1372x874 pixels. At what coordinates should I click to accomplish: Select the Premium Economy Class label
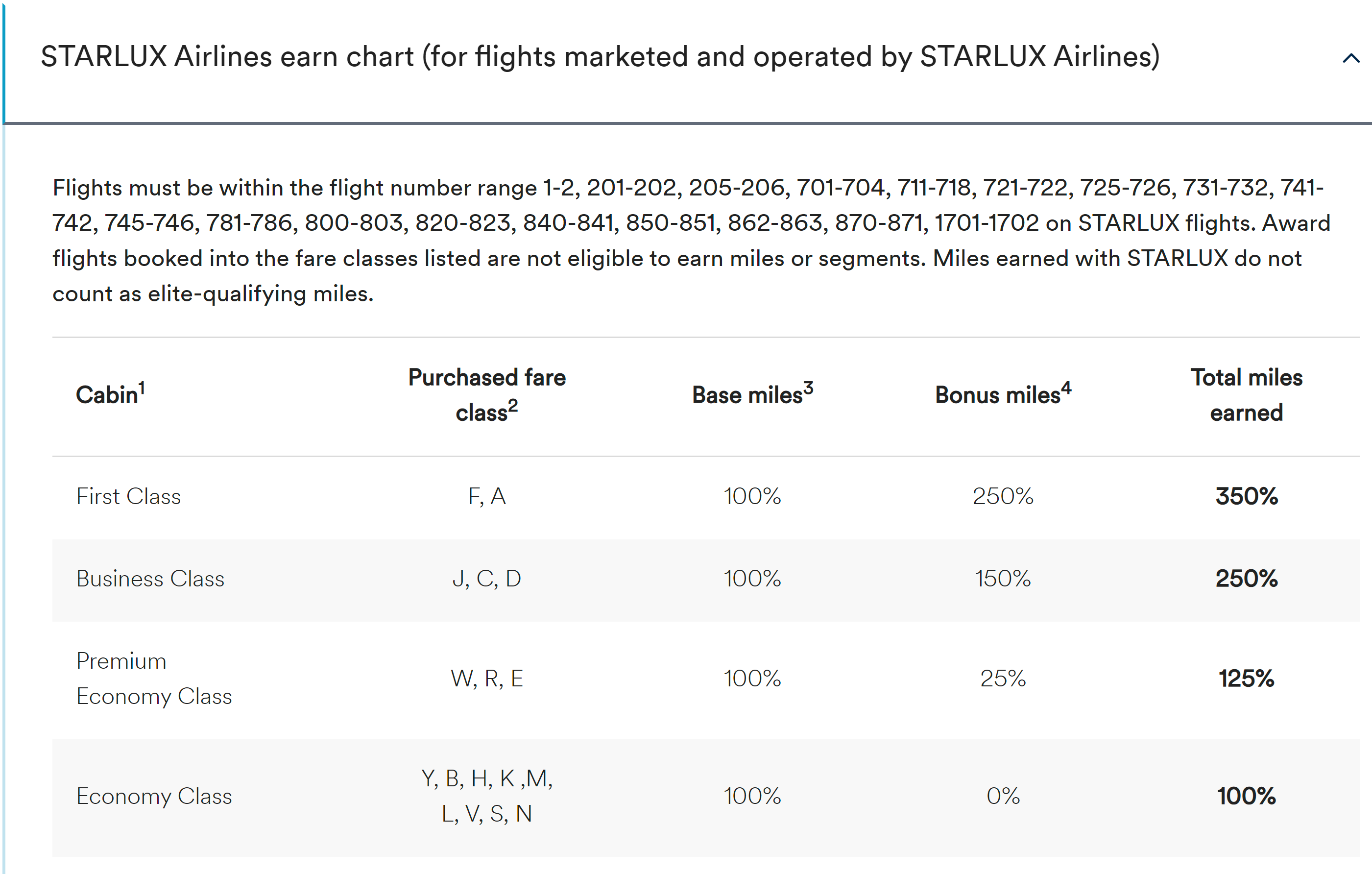click(x=154, y=679)
